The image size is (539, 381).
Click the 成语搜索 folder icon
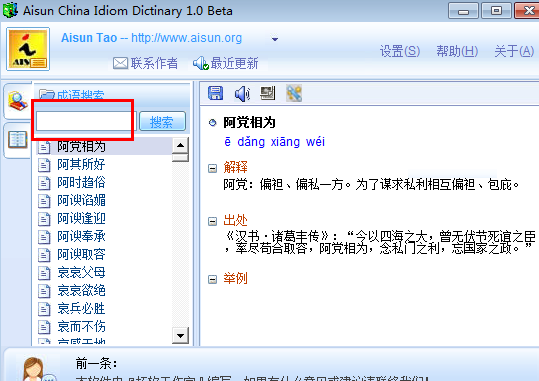47,94
